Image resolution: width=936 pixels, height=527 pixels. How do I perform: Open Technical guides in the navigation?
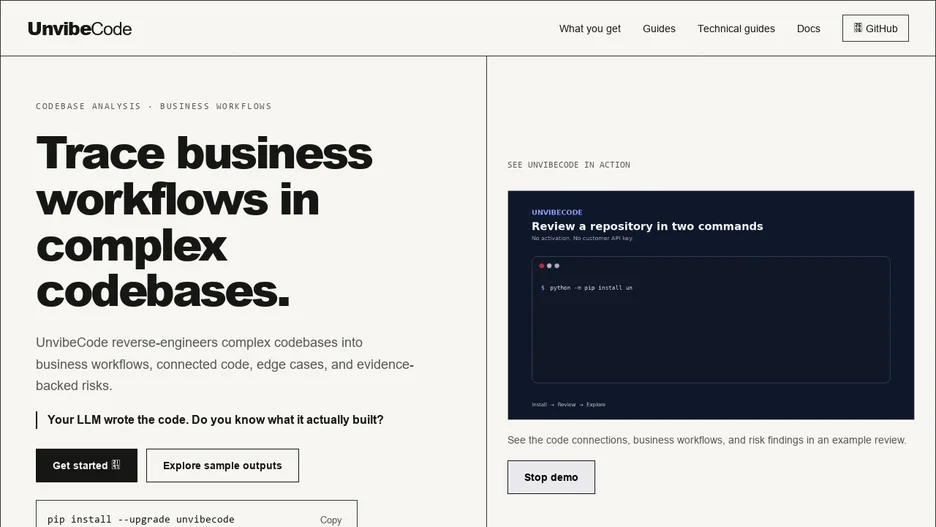point(736,29)
